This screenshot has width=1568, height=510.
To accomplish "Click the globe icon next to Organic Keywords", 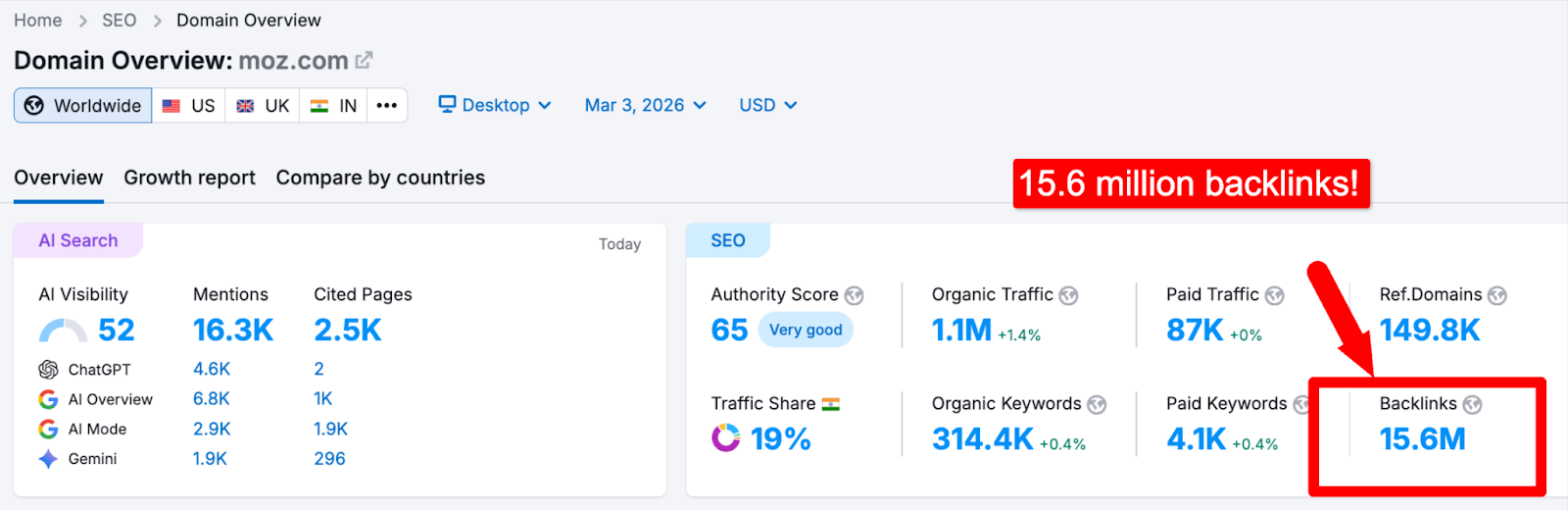I will [1097, 404].
